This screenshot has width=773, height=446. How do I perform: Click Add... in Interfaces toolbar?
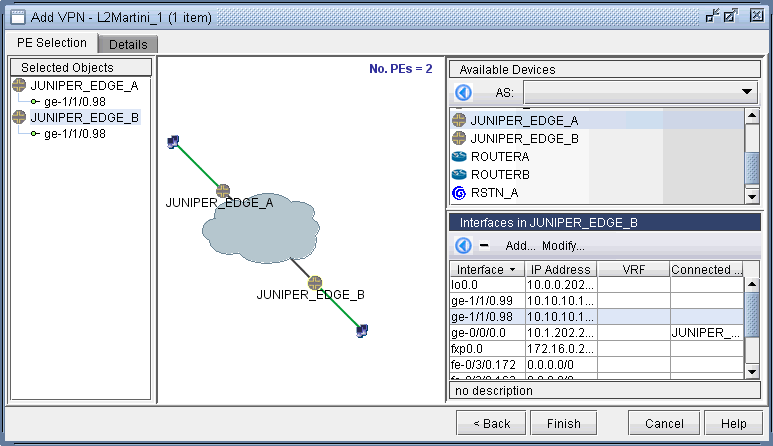(520, 246)
